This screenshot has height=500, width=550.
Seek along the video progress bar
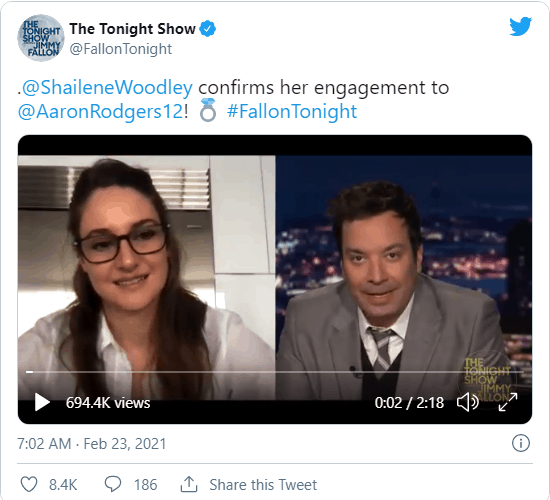[275, 372]
